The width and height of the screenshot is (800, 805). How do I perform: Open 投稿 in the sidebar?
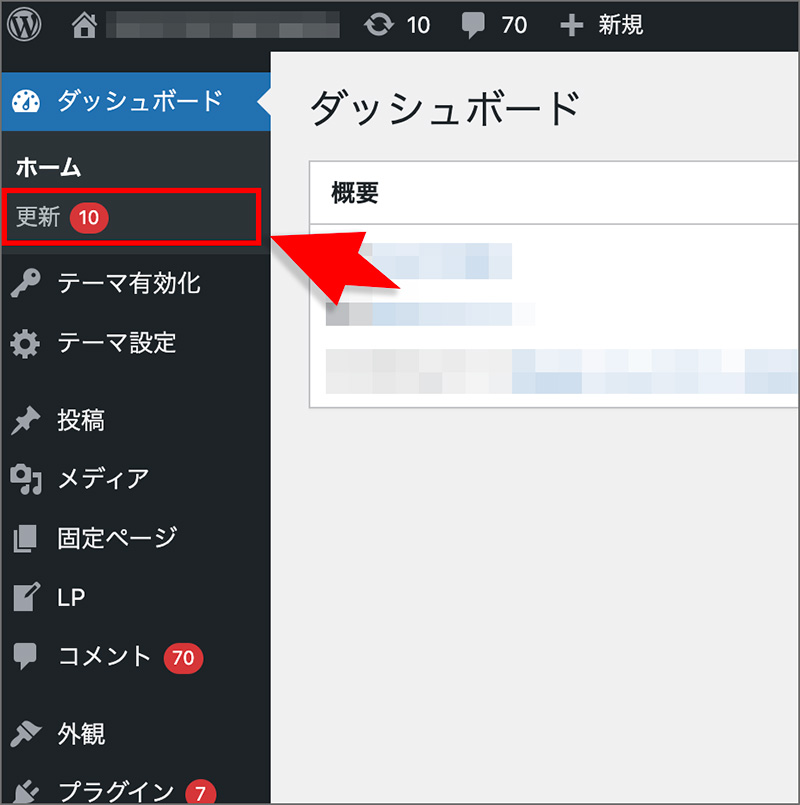[136, 420]
